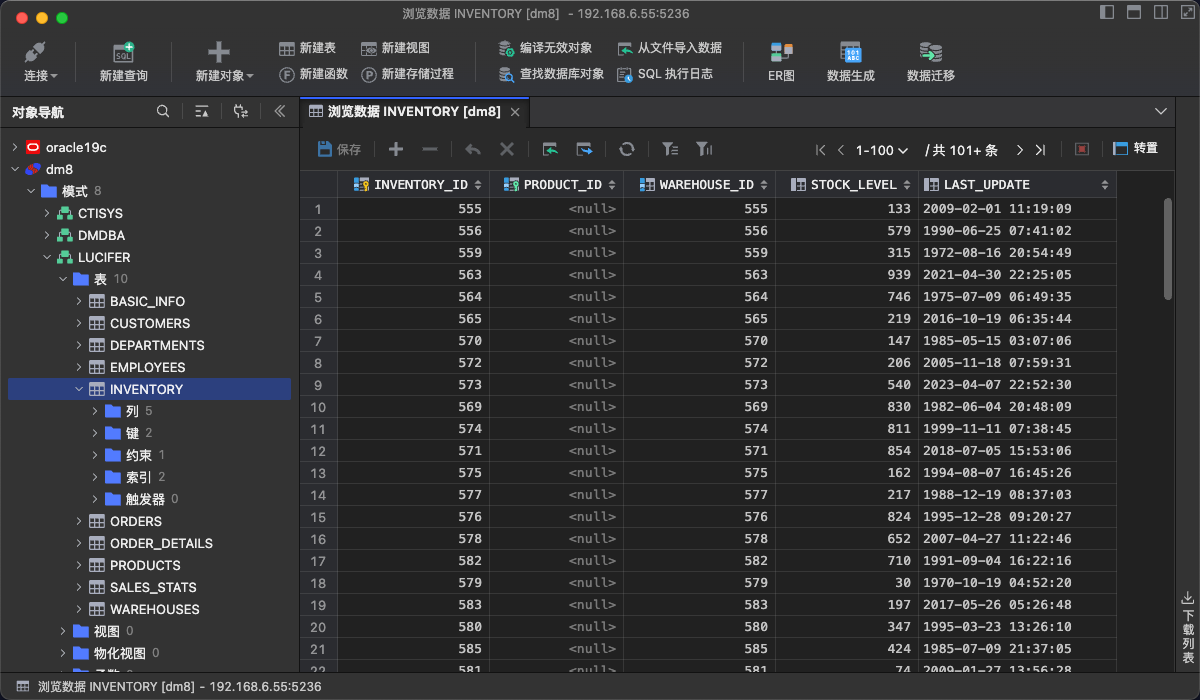Open the SQL 执行日志 execution log

tap(665, 74)
